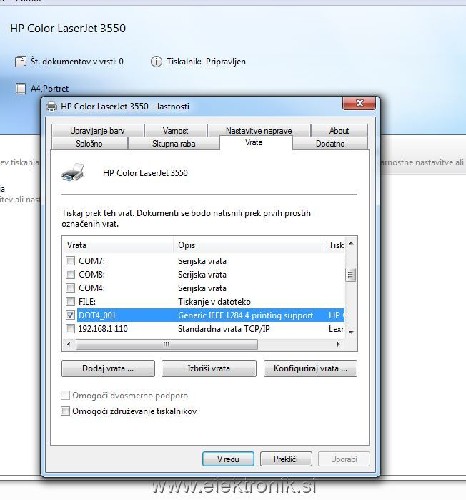
Task: Click the printer icon beside HP Color LaserJet 3550
Action: pyautogui.click(x=73, y=172)
